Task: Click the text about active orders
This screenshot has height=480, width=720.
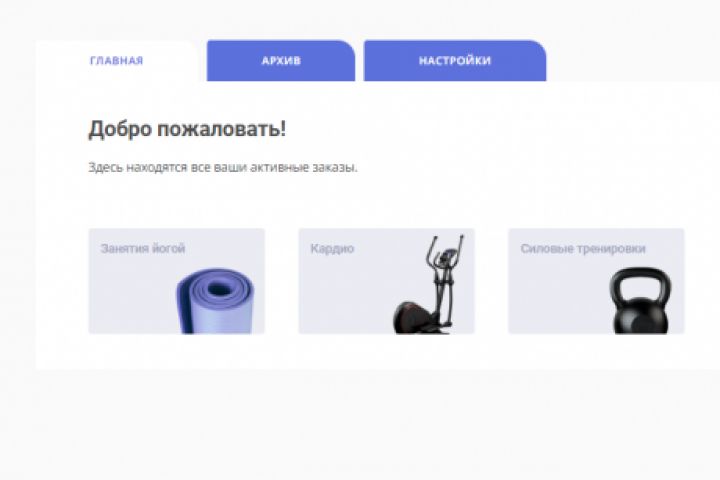Action: click(223, 168)
